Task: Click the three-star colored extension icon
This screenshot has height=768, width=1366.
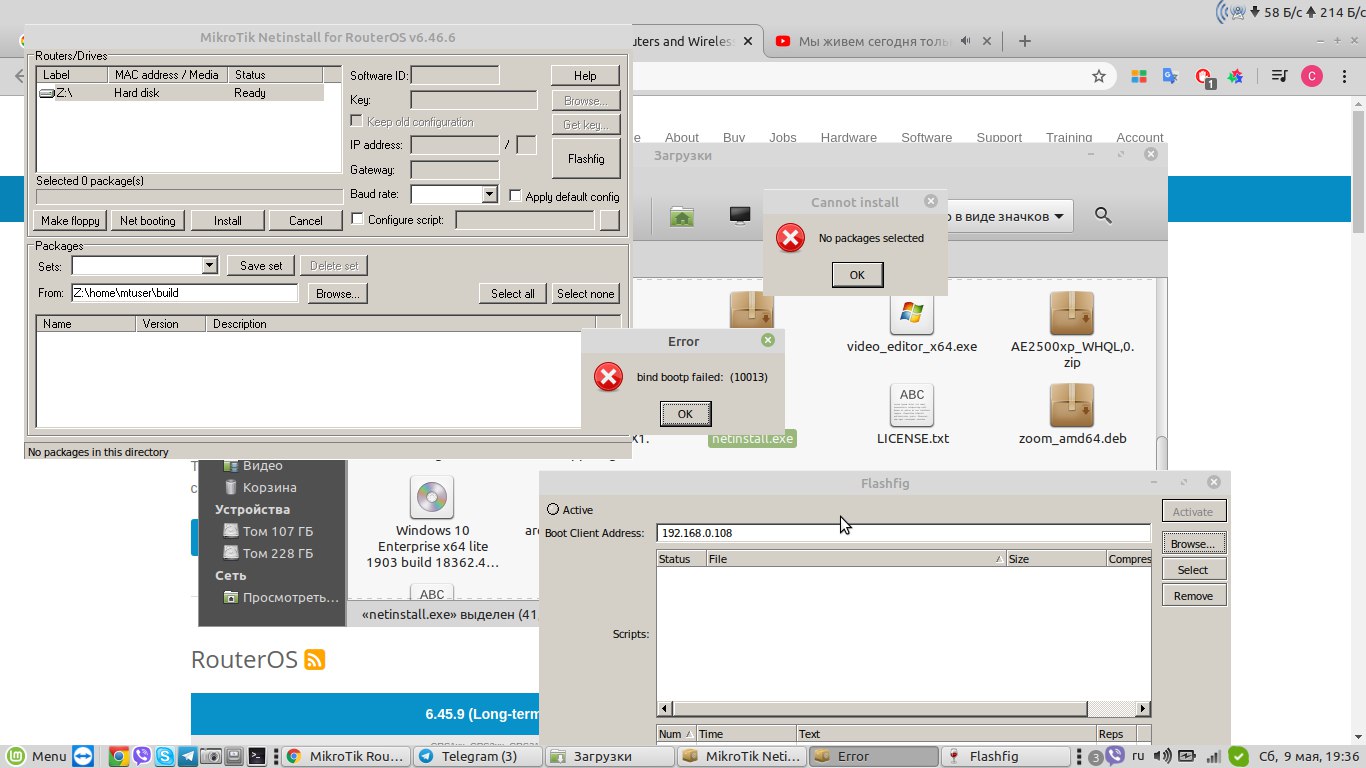Action: (1236, 76)
